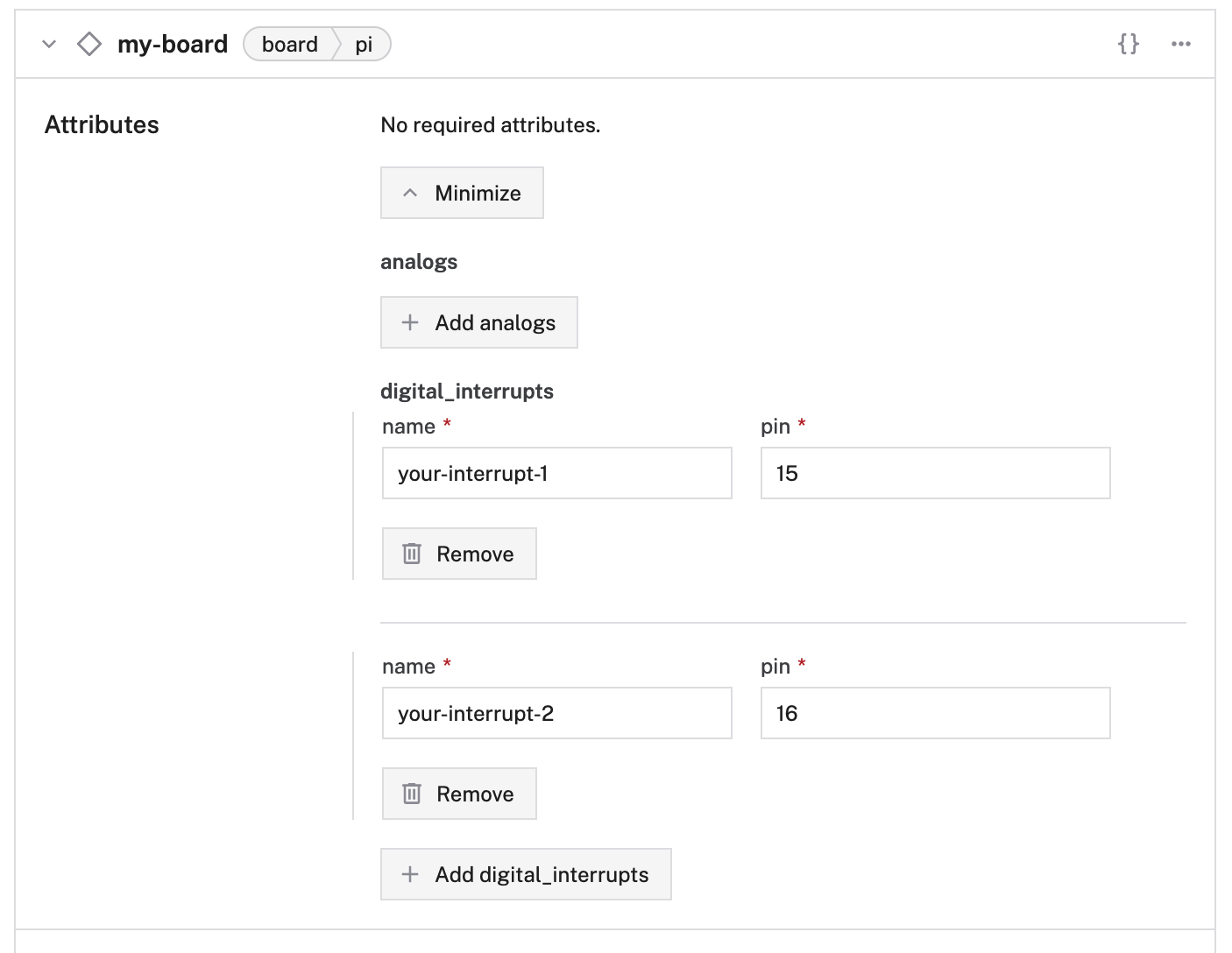Click the upward chevron inside the Minimize button

coord(409,193)
